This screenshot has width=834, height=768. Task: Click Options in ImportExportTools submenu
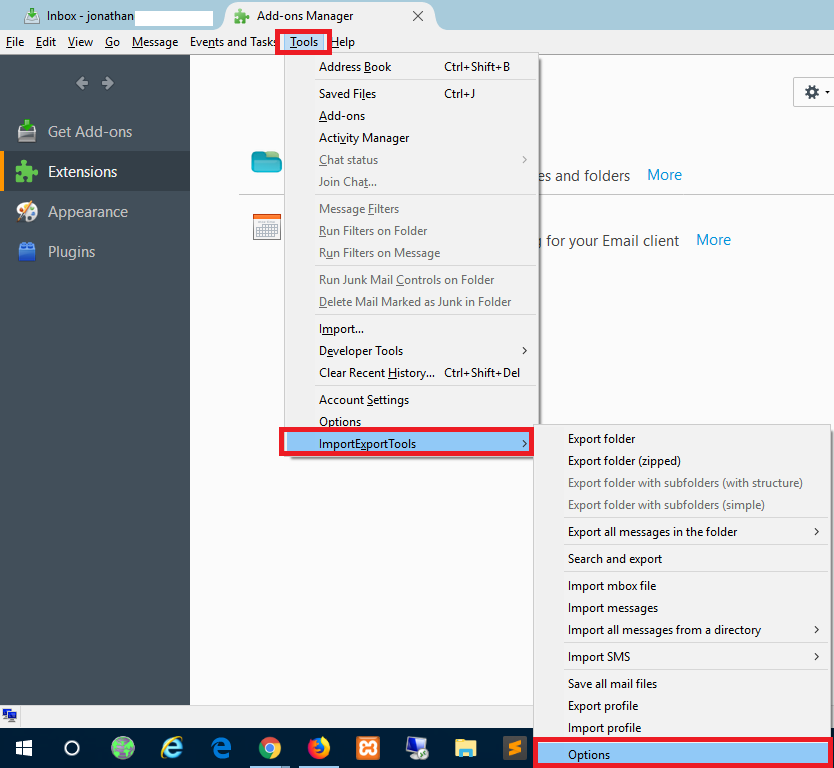683,754
